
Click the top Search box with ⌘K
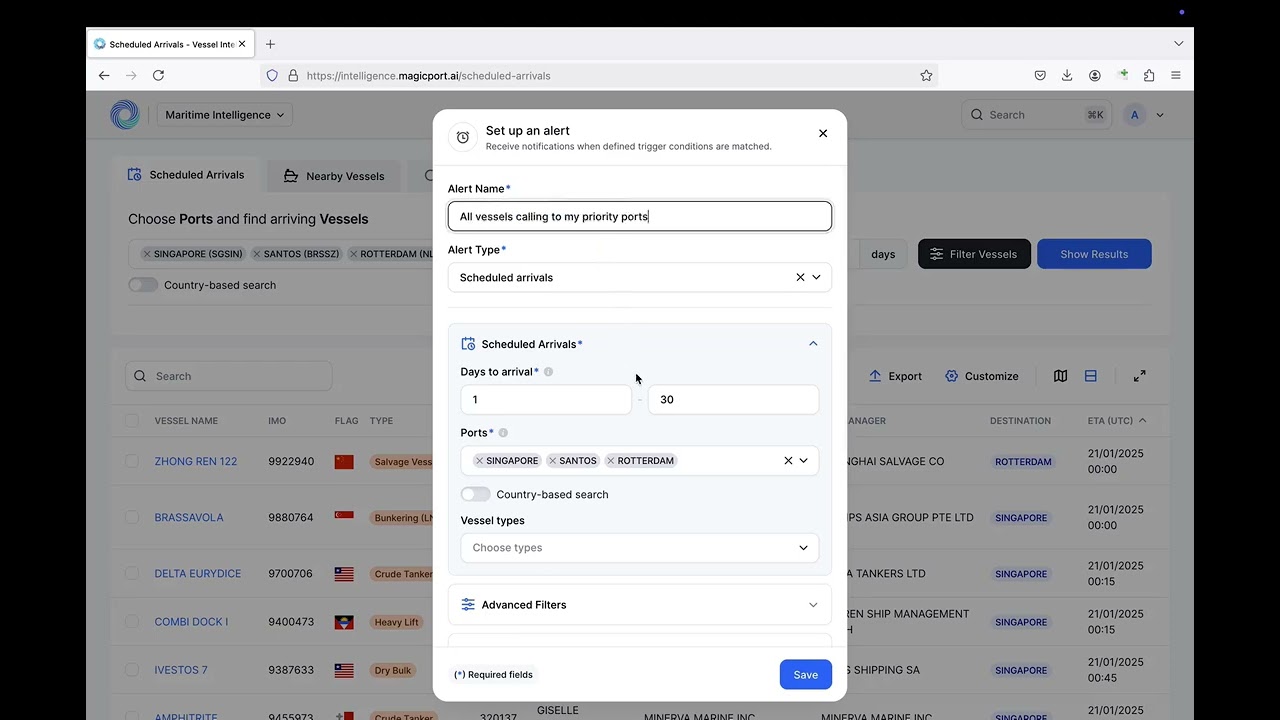coord(1036,115)
